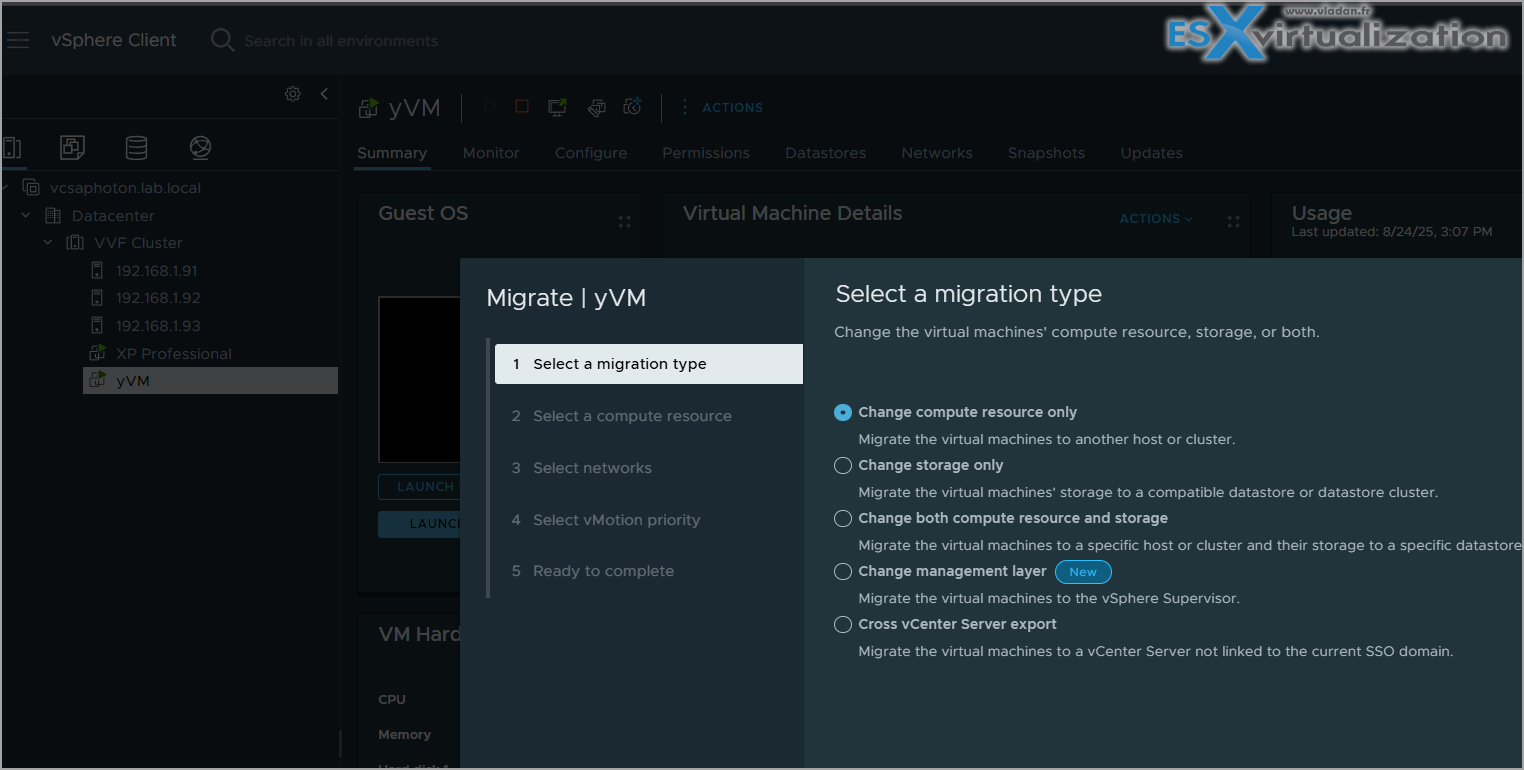The image size is (1524, 770).
Task: Click the outlined LAUNCH console button
Action: coord(419,487)
